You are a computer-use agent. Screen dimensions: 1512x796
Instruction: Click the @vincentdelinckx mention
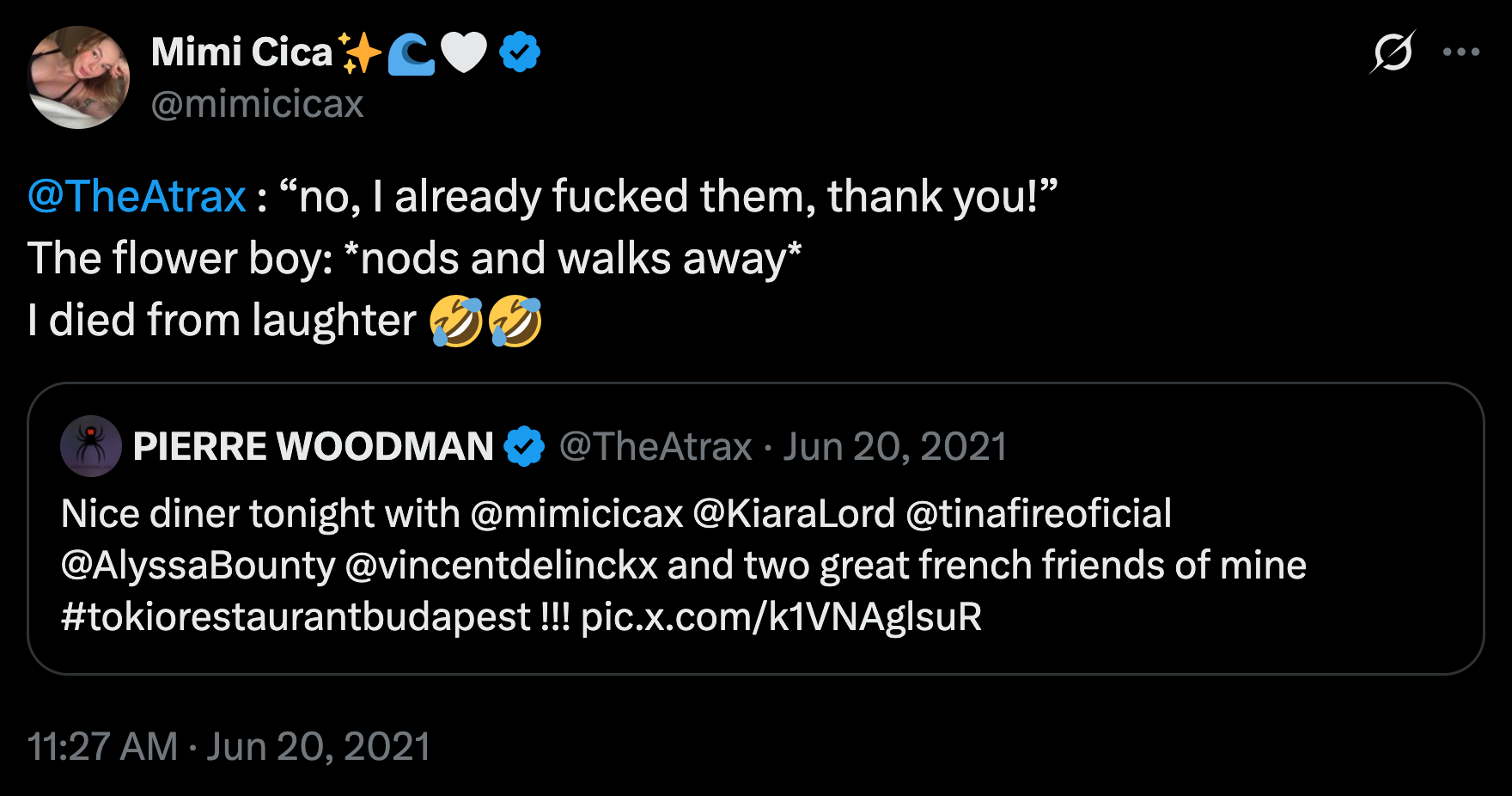point(501,566)
